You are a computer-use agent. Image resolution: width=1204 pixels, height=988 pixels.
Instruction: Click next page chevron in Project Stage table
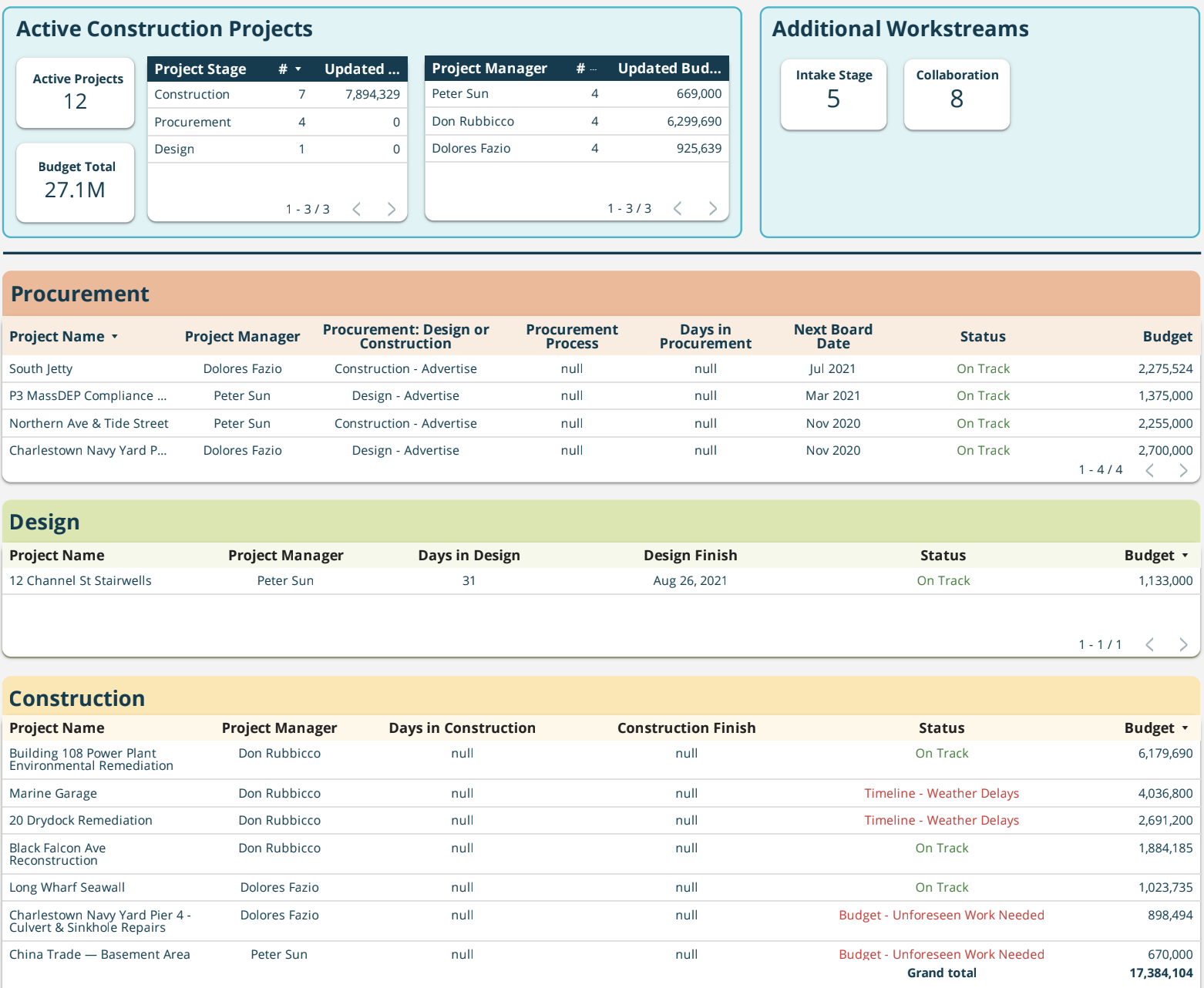(391, 208)
